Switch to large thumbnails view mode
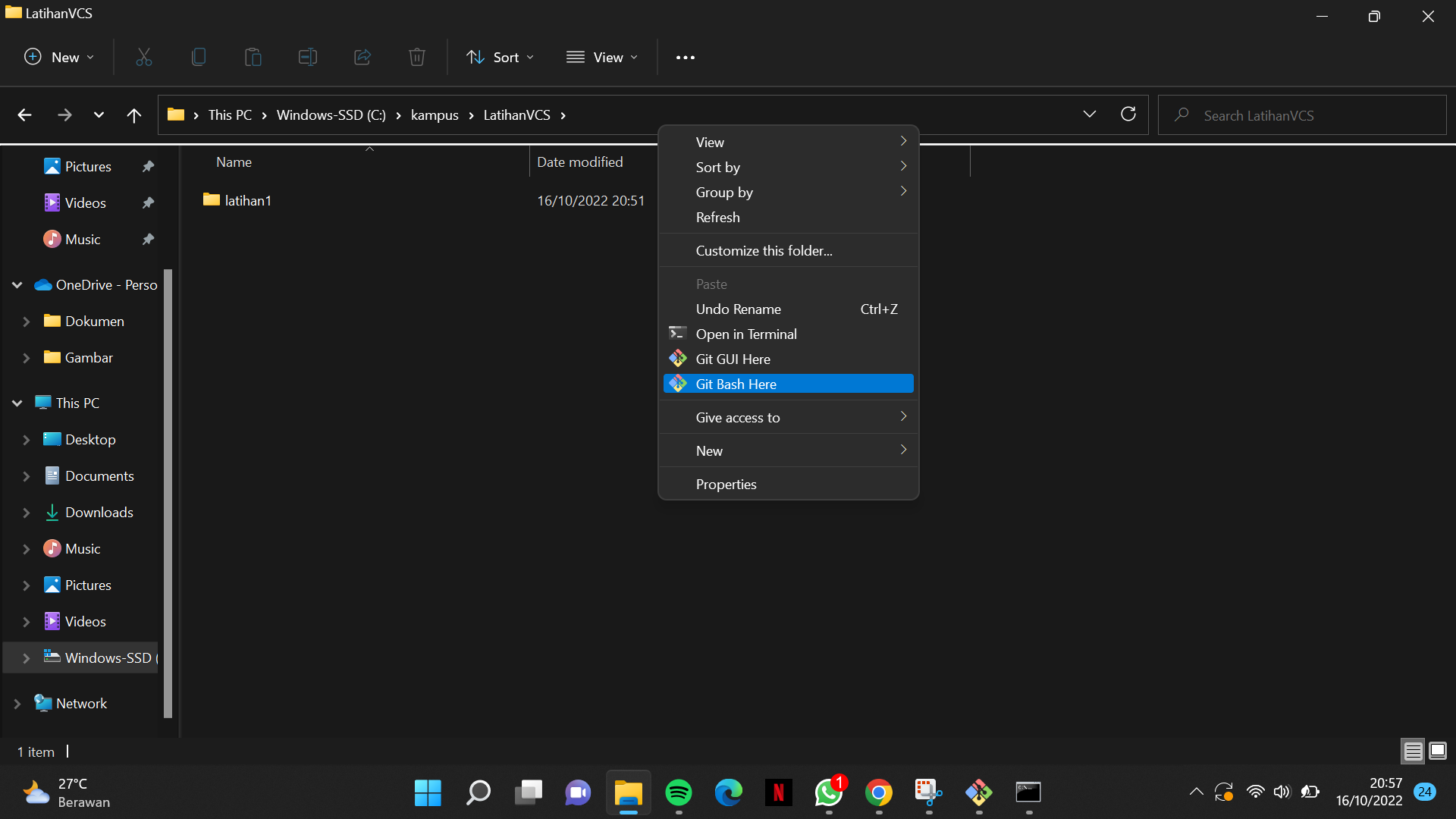This screenshot has height=819, width=1456. pos(1438,751)
